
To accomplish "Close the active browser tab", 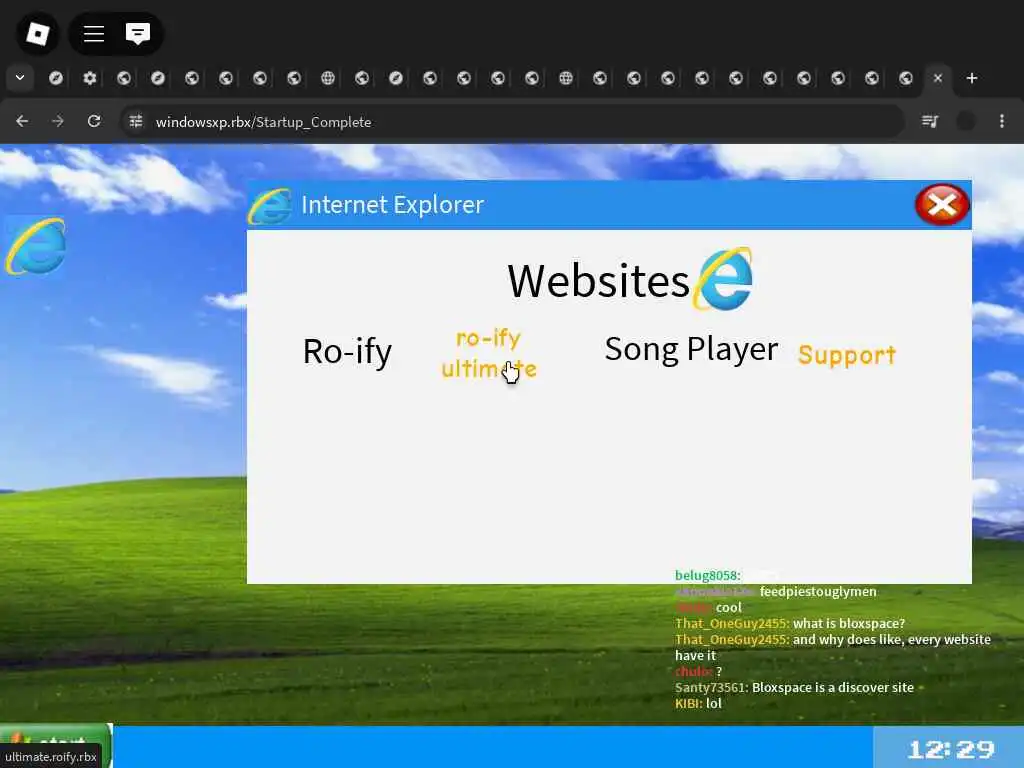I will pyautogui.click(x=938, y=78).
